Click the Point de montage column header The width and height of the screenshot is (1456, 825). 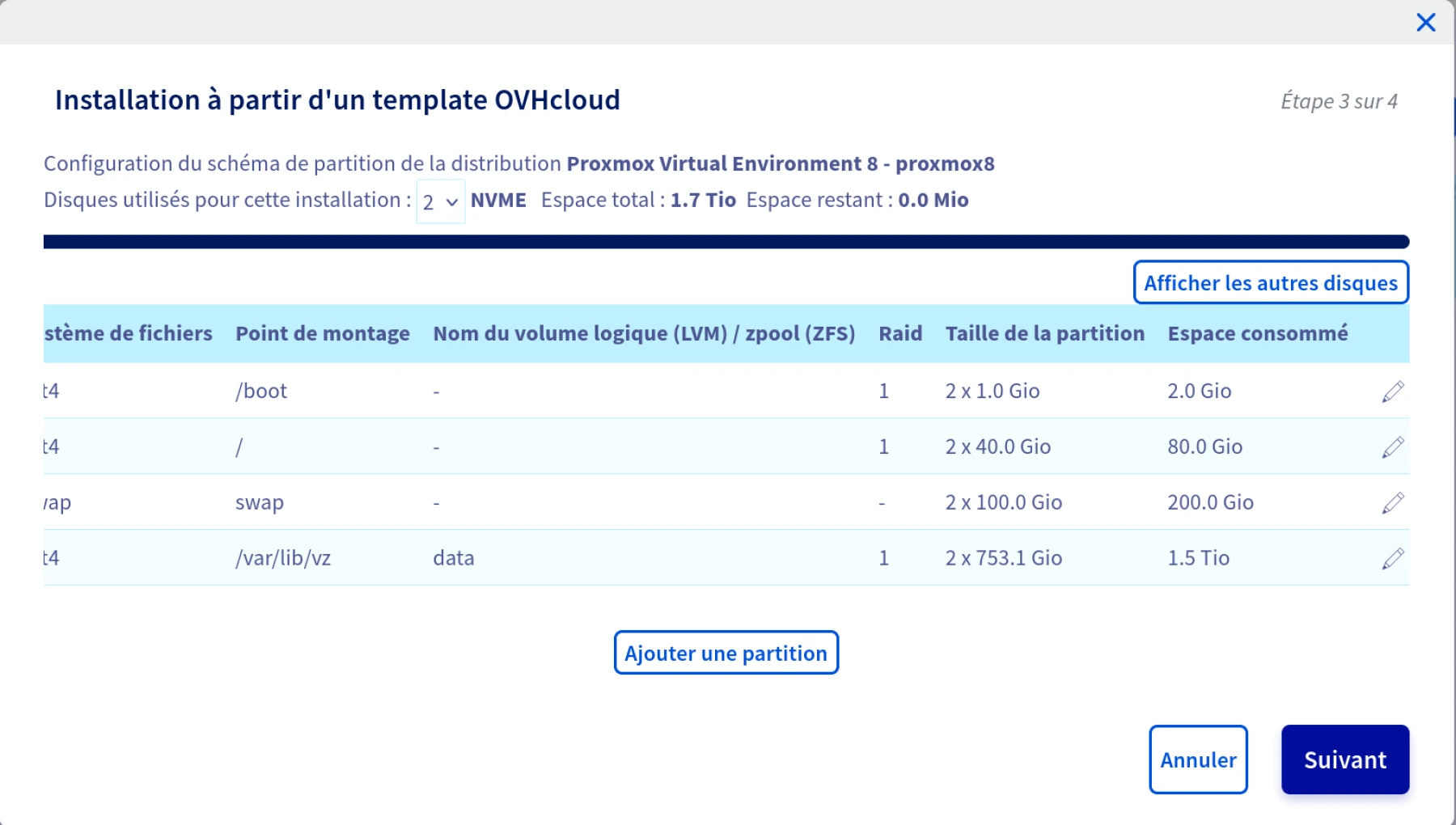pyautogui.click(x=322, y=333)
